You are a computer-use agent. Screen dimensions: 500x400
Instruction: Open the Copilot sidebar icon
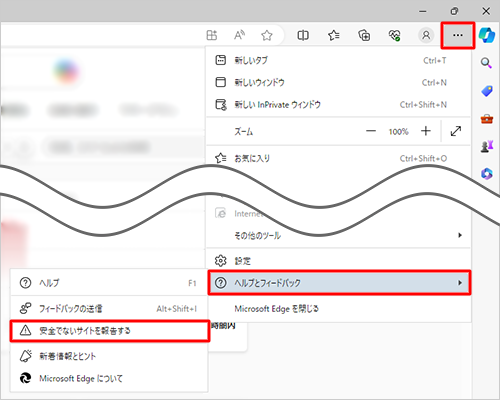click(487, 35)
